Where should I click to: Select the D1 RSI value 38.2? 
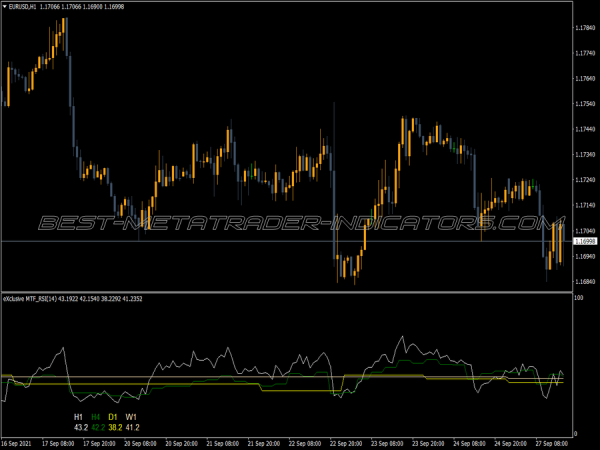pos(115,427)
